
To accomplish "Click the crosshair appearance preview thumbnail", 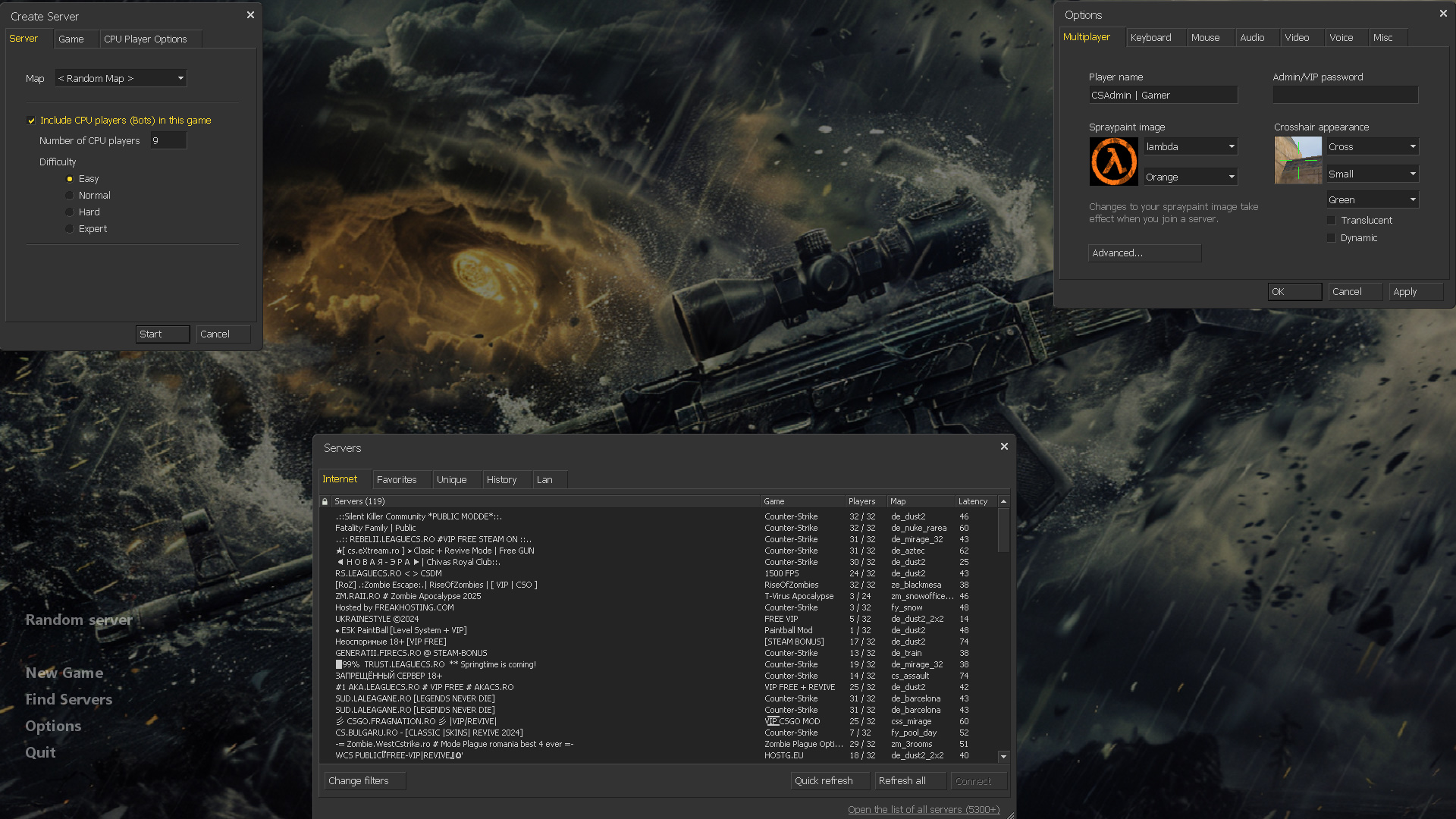I will coord(1298,160).
